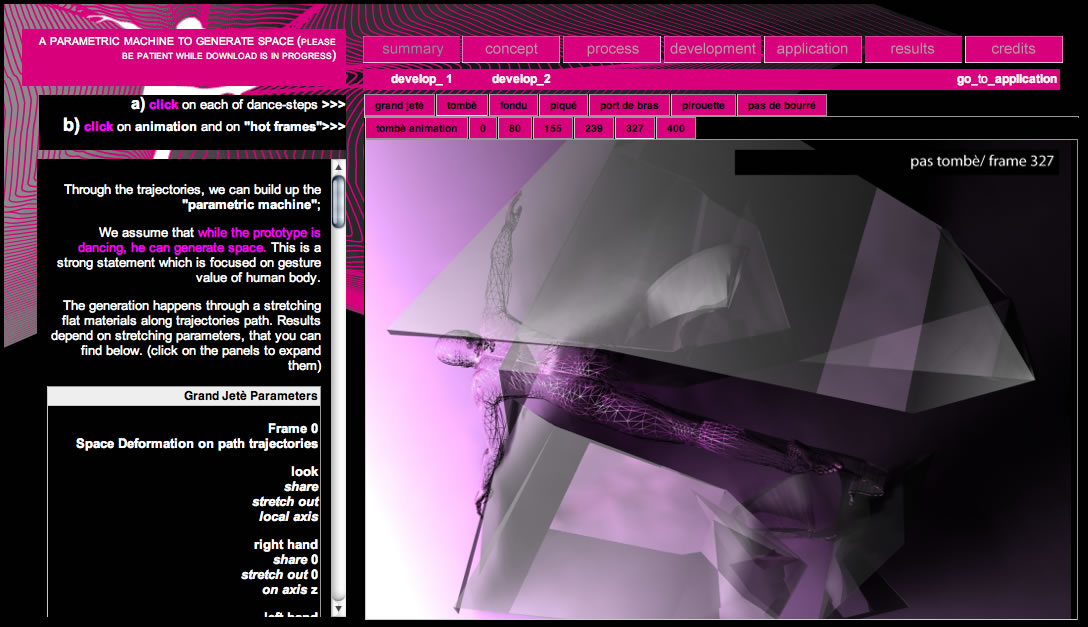Expand the Grand Jetè Parameters panel
The height and width of the screenshot is (627, 1088).
click(184, 396)
